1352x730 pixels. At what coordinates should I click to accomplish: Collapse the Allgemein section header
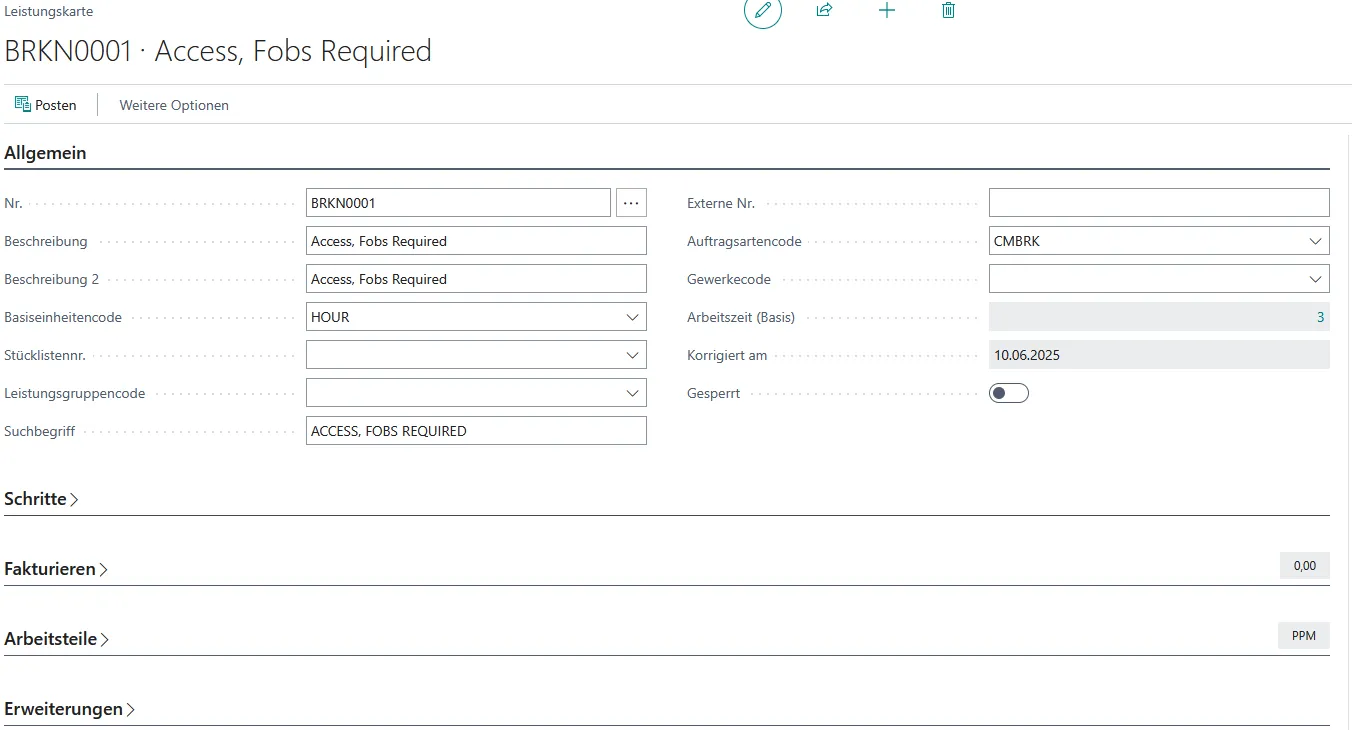[45, 153]
